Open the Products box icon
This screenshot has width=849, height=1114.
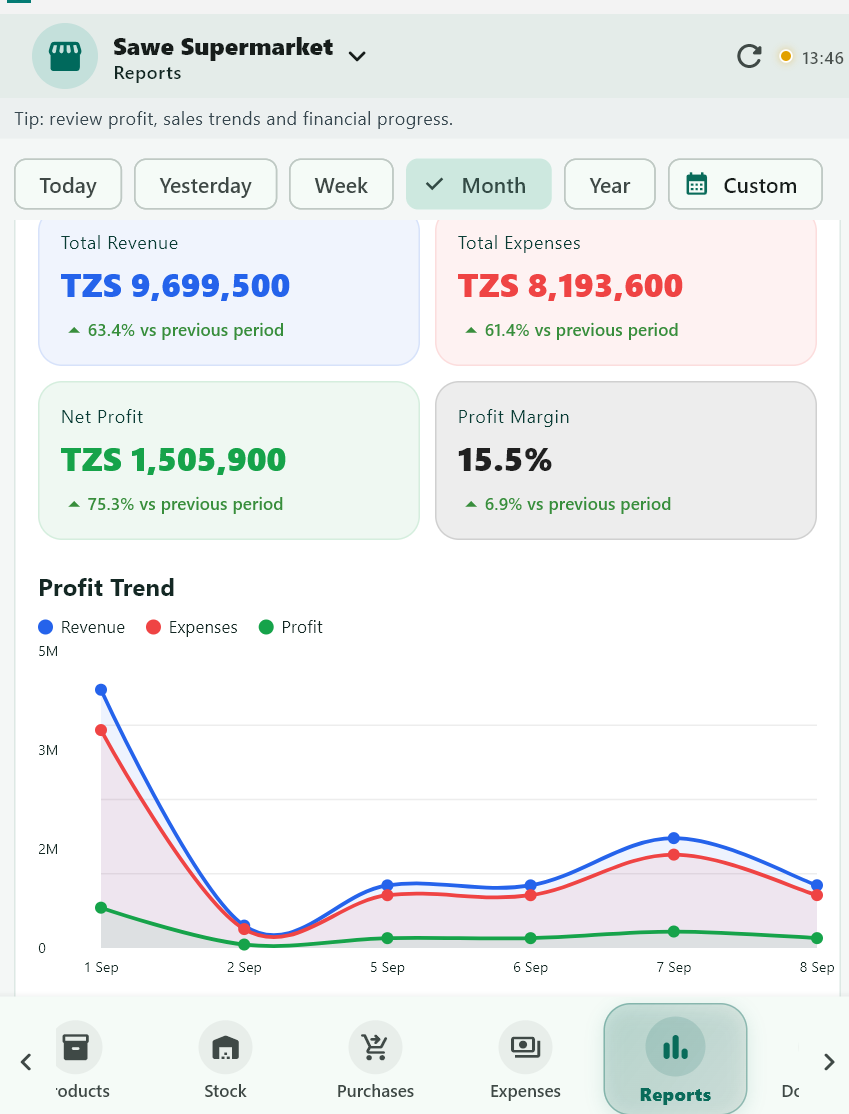coord(76,1047)
